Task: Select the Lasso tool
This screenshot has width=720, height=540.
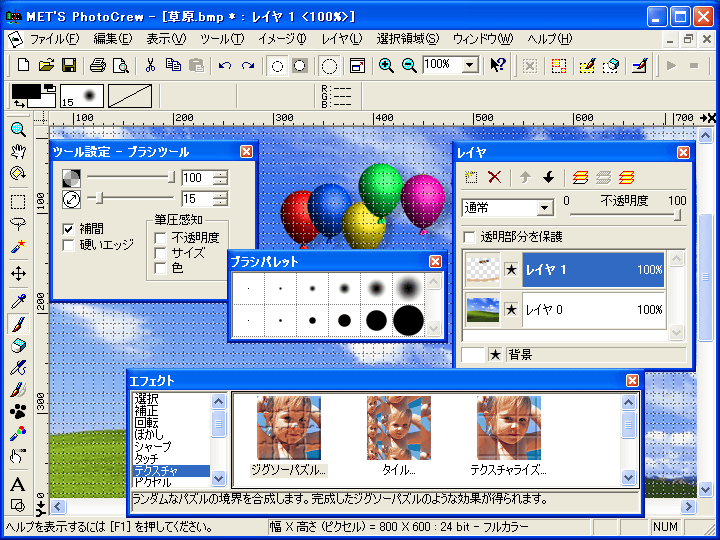Action: [x=18, y=224]
